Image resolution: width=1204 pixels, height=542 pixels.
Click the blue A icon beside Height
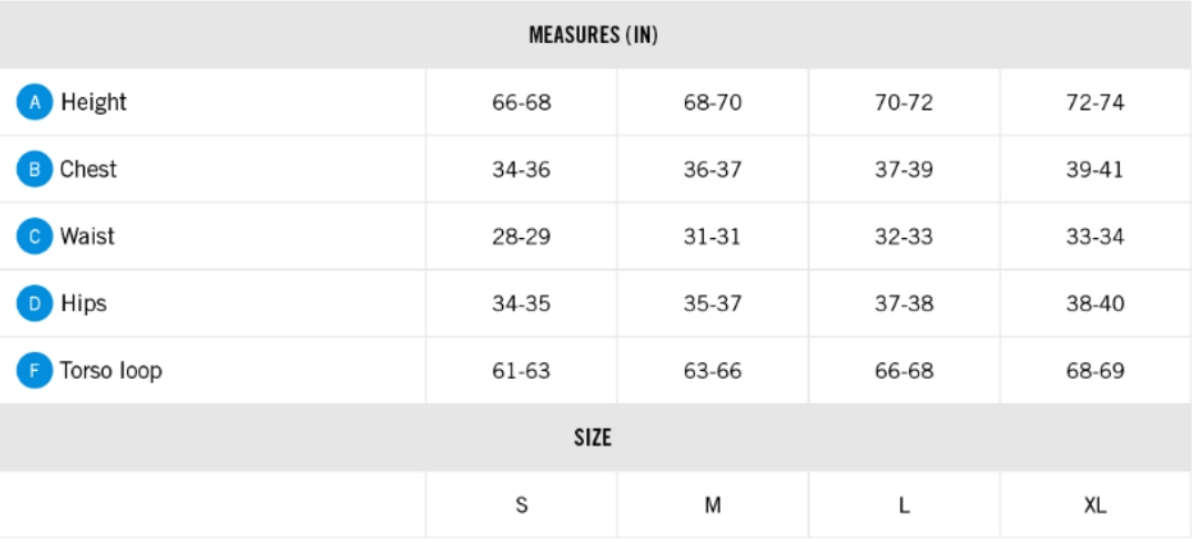(x=34, y=103)
